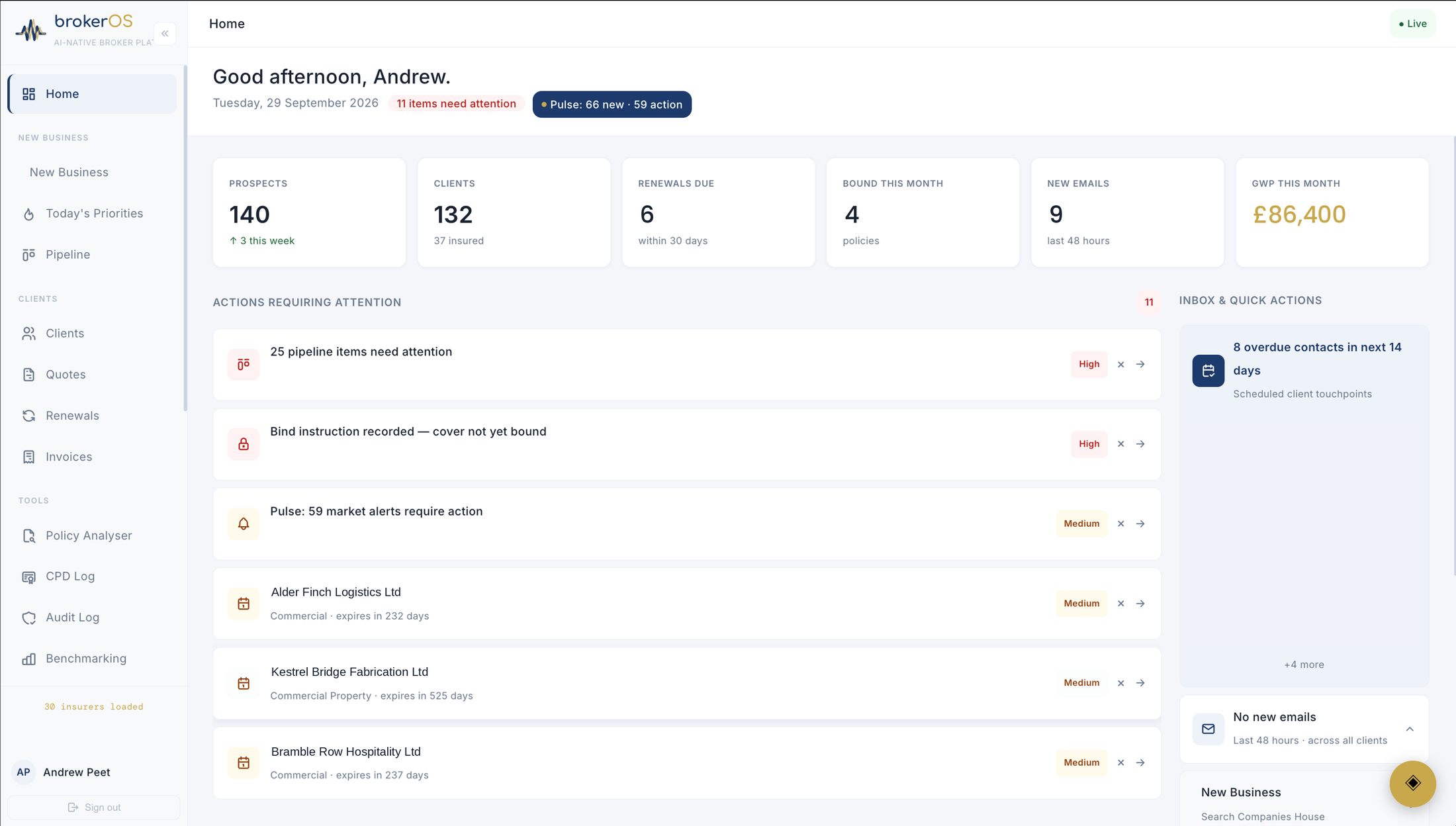Viewport: 1456px width, 826px height.
Task: Click the overdue contacts calendar icon
Action: pyautogui.click(x=1208, y=371)
